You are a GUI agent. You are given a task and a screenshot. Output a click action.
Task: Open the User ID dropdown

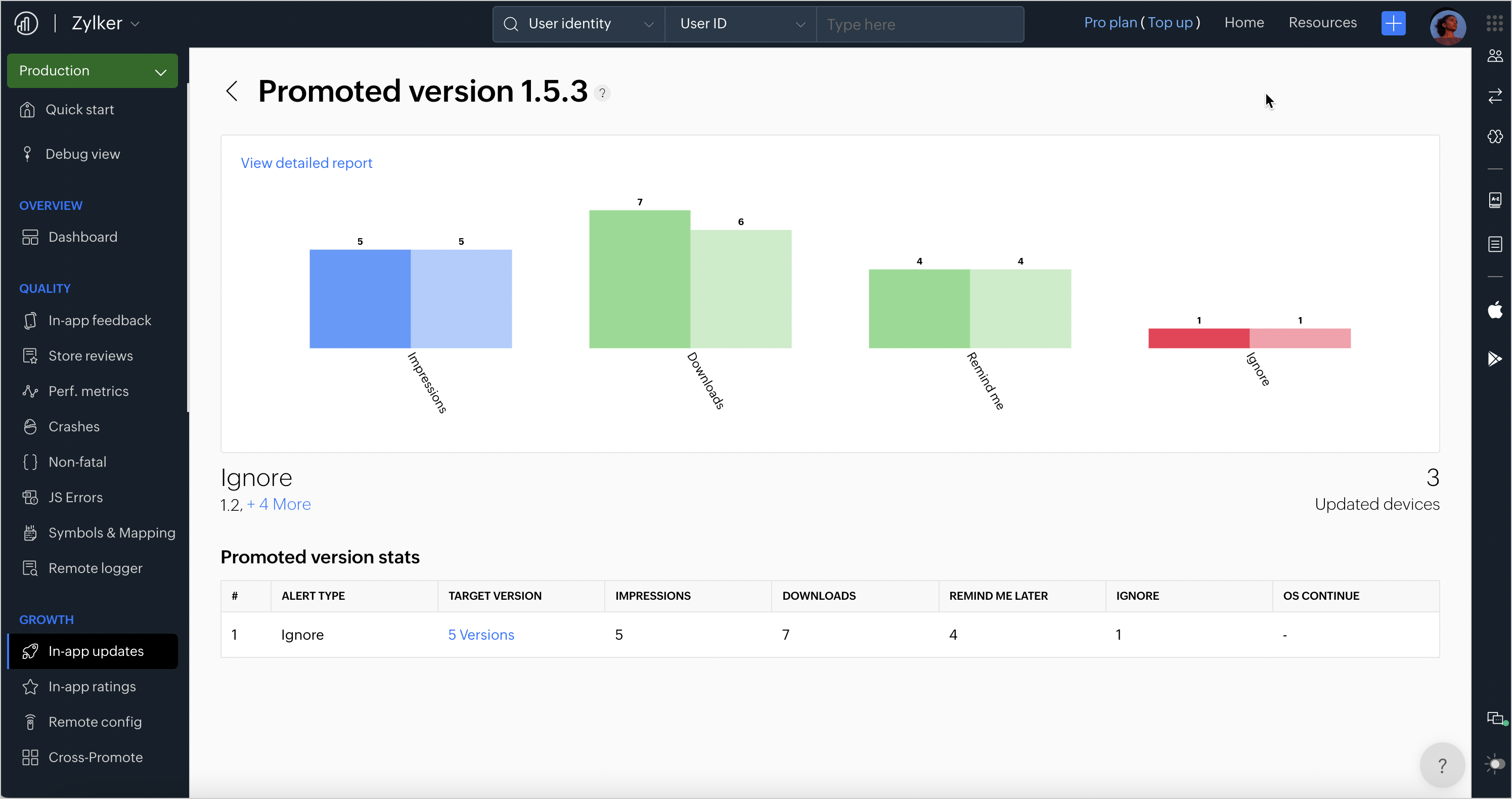(x=740, y=24)
